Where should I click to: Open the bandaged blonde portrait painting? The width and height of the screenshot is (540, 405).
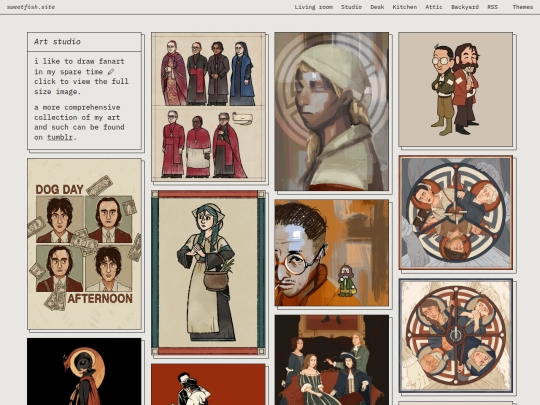[332, 111]
